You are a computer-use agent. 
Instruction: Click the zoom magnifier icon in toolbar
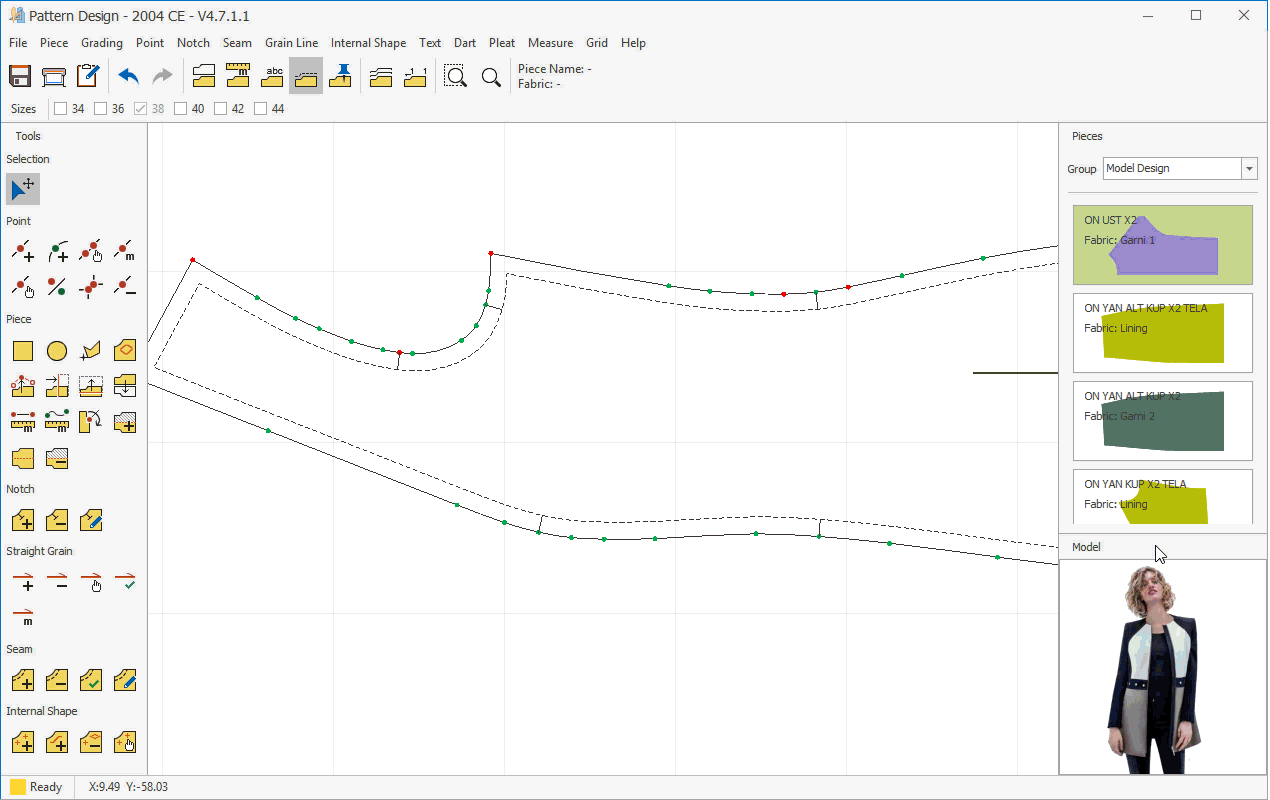(x=491, y=77)
